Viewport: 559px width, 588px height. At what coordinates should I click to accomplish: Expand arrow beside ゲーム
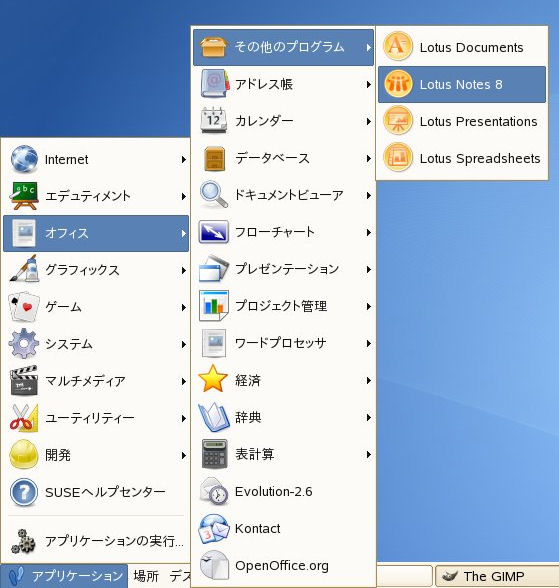(x=183, y=308)
